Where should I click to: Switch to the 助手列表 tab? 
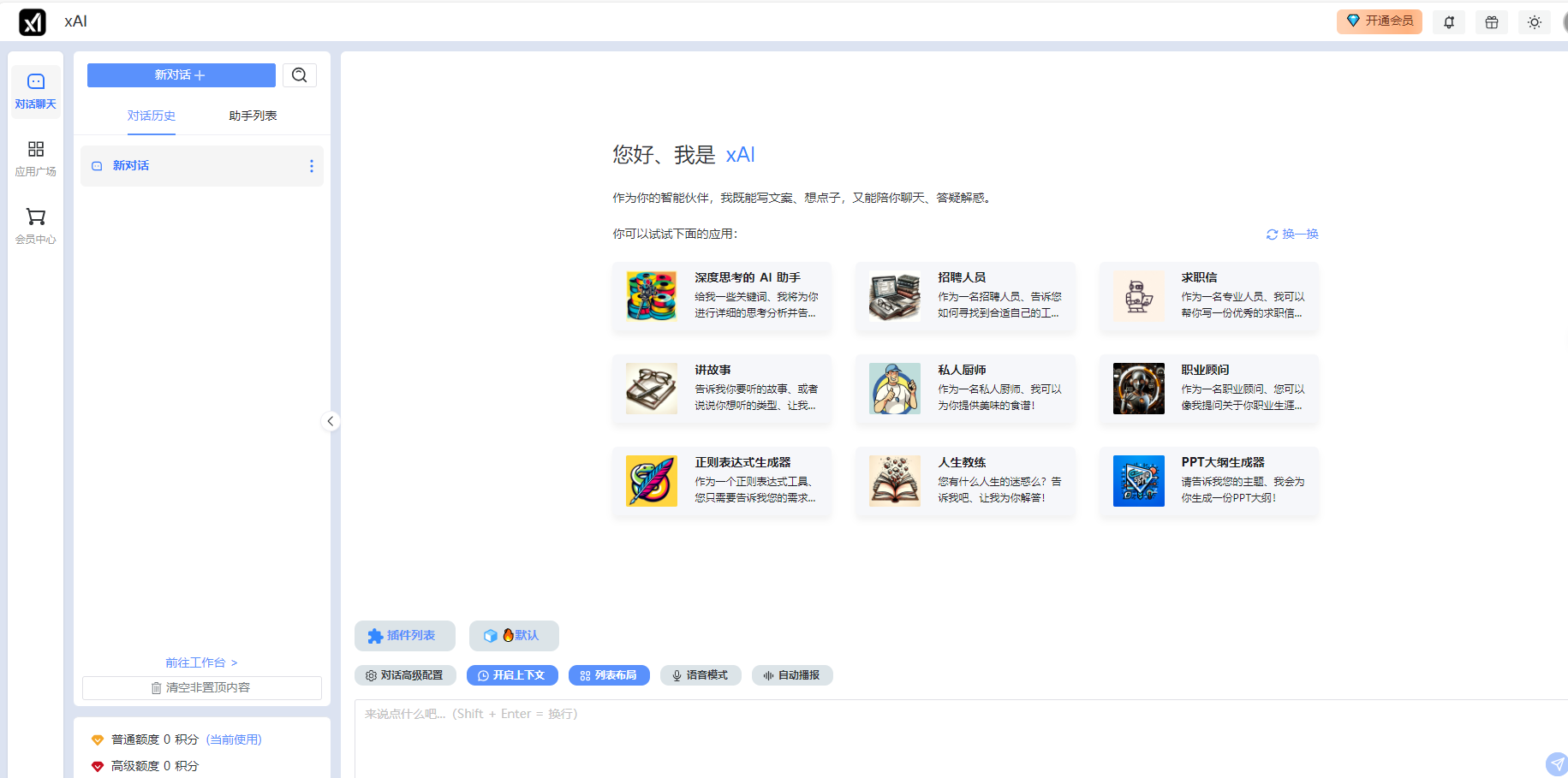(x=252, y=115)
